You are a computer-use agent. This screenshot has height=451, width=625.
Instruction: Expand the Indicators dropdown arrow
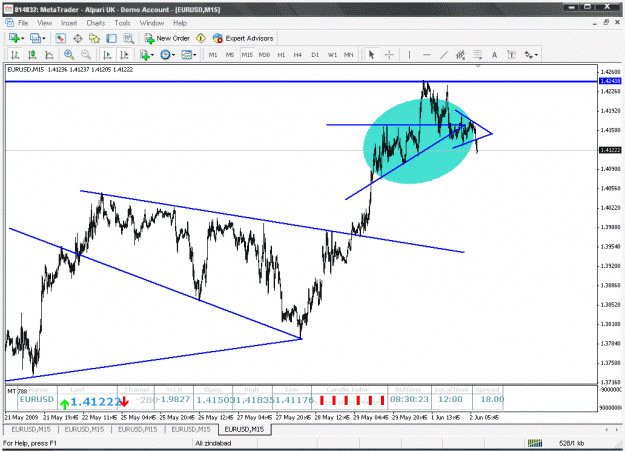click(153, 55)
